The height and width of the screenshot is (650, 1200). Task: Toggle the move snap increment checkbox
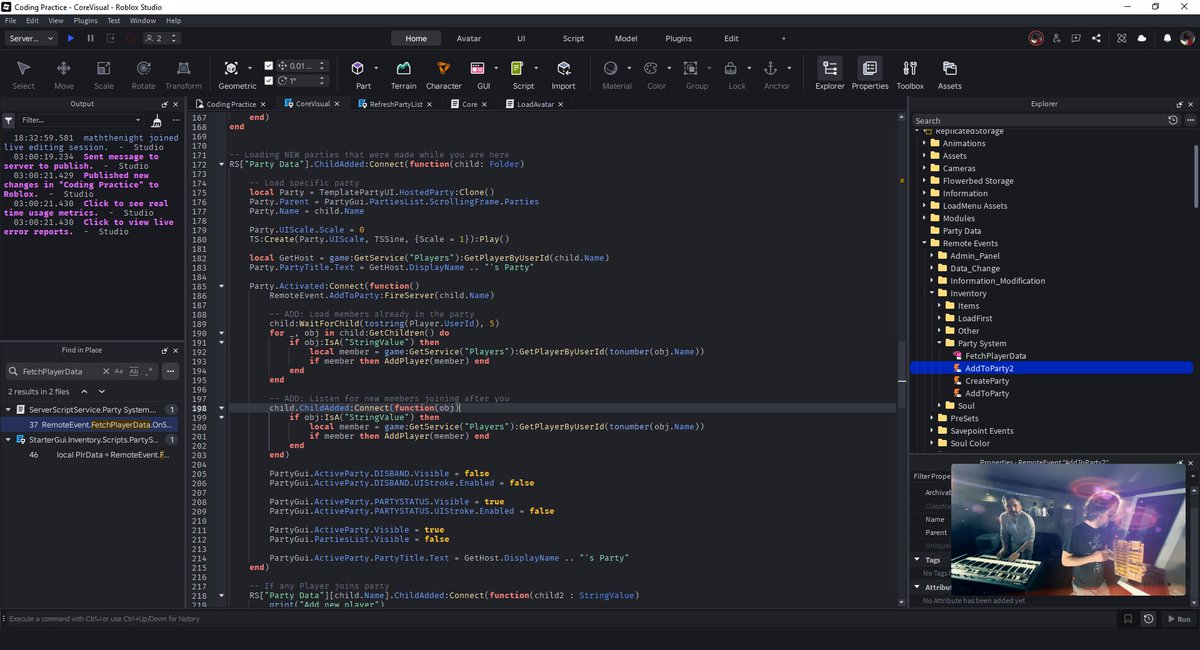pyautogui.click(x=268, y=66)
